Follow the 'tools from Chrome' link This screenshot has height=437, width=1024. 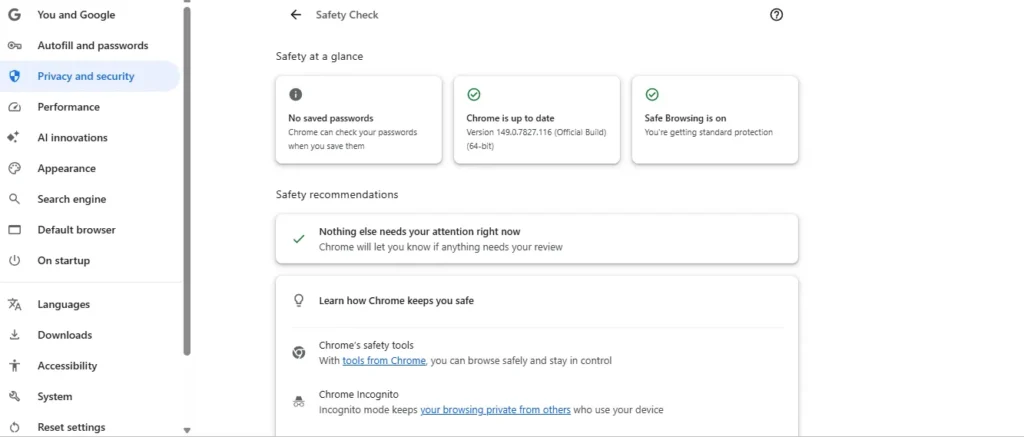pyautogui.click(x=384, y=361)
